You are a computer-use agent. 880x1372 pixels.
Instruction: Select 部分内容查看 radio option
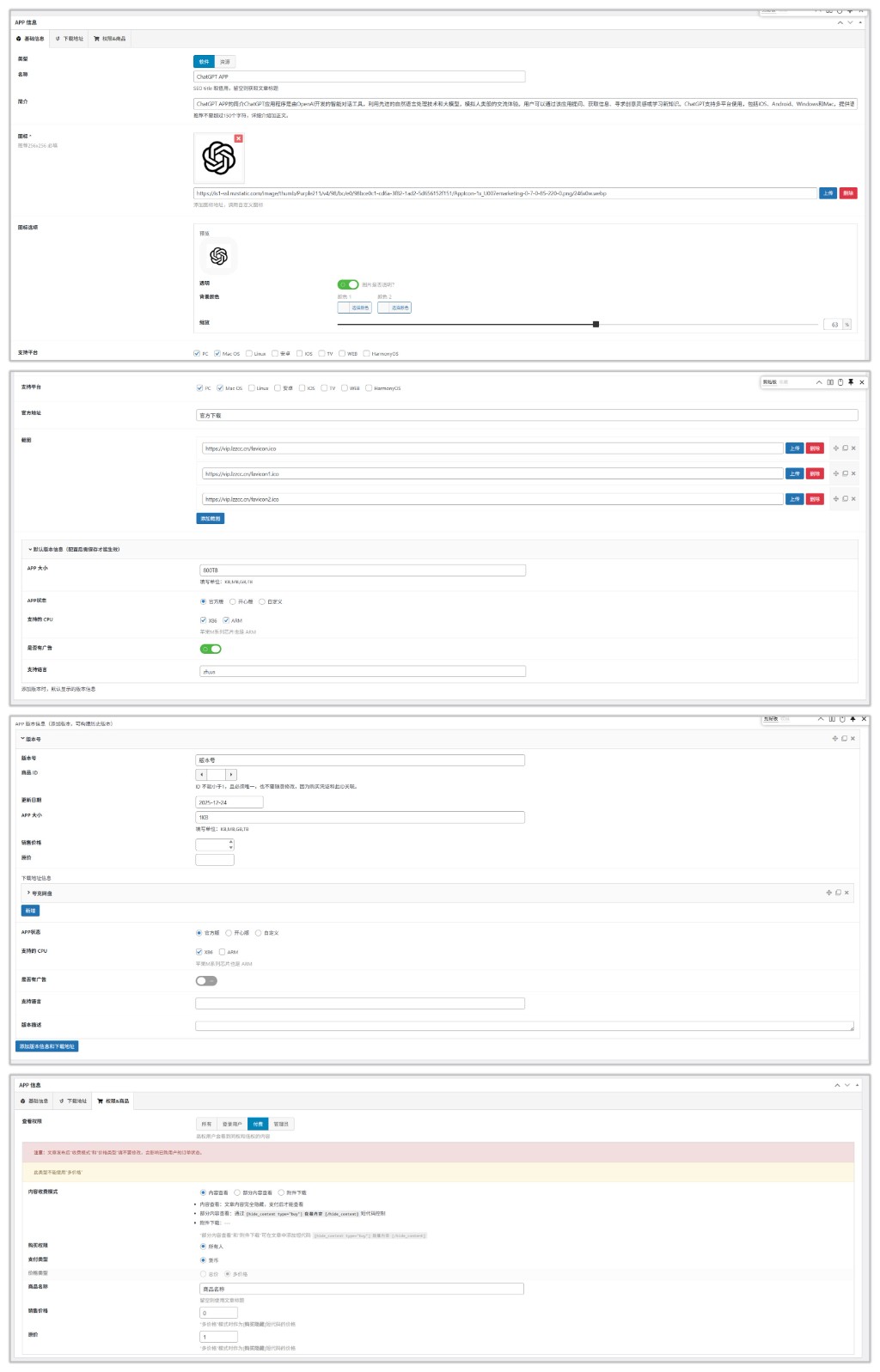[237, 1192]
